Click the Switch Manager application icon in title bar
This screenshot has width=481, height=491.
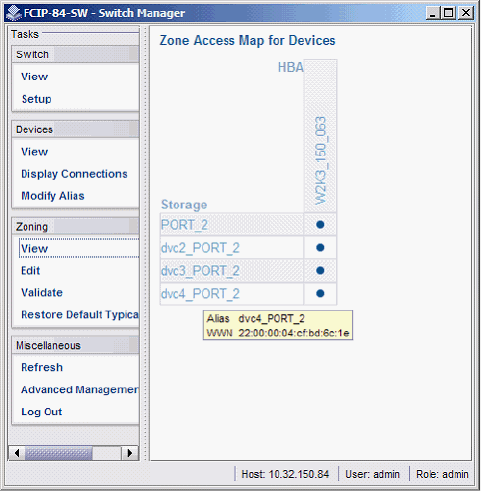14,13
